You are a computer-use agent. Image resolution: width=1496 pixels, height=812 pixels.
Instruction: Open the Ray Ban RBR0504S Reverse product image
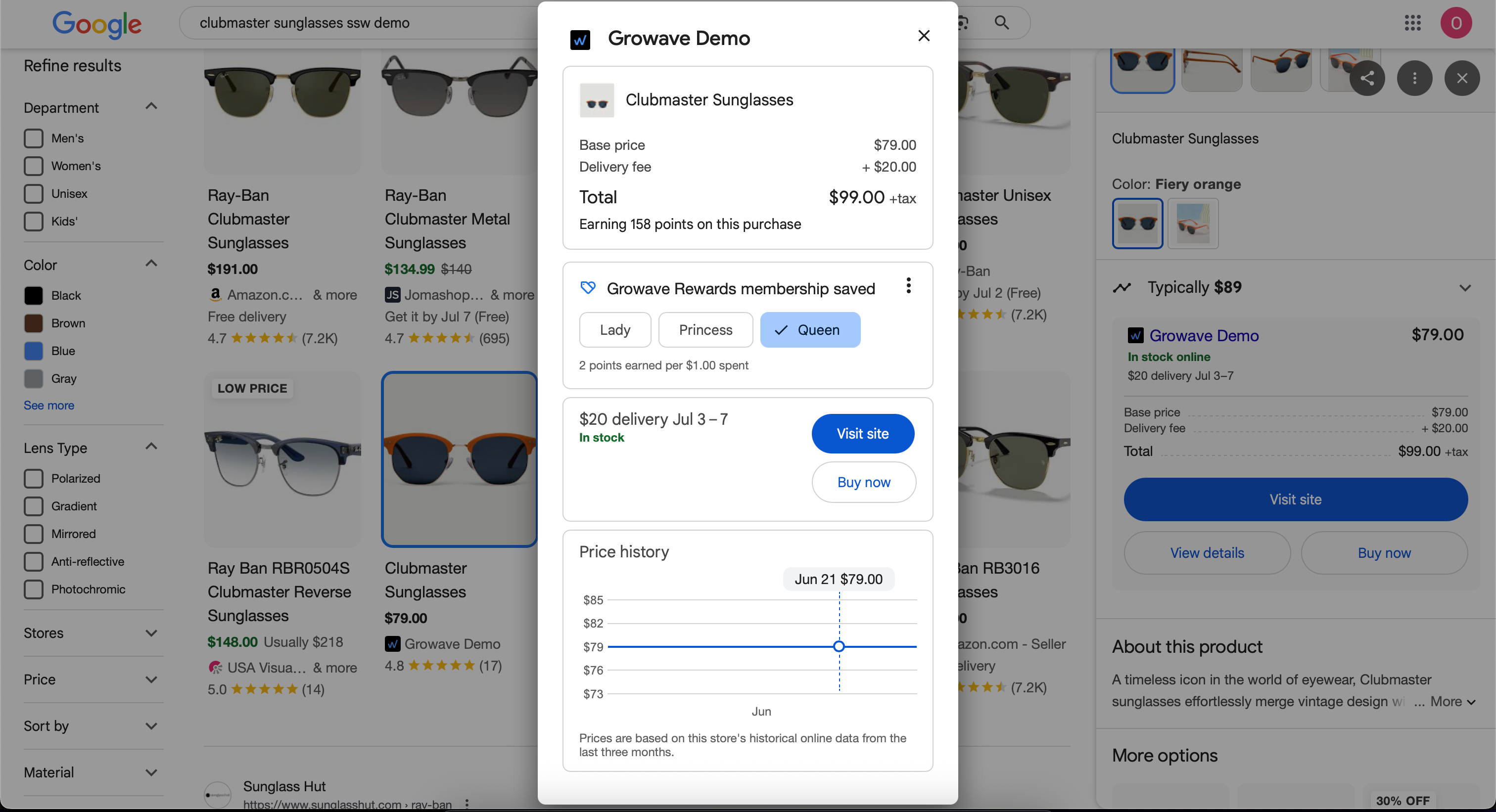tap(282, 459)
